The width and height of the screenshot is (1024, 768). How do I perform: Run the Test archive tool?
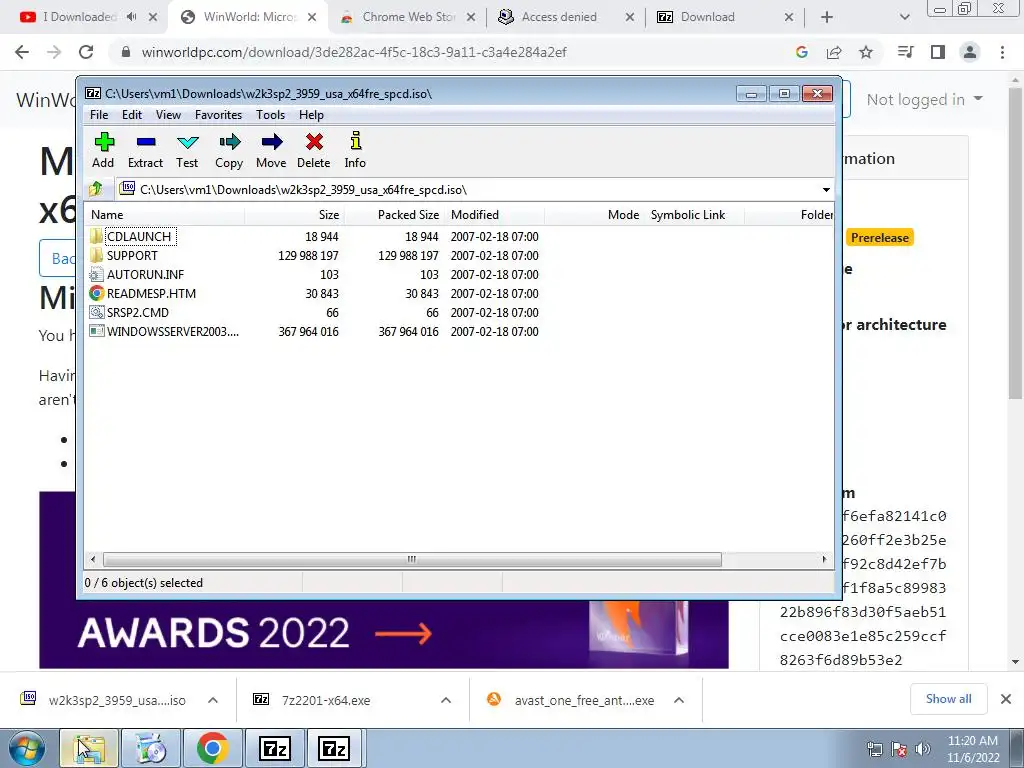tap(187, 142)
